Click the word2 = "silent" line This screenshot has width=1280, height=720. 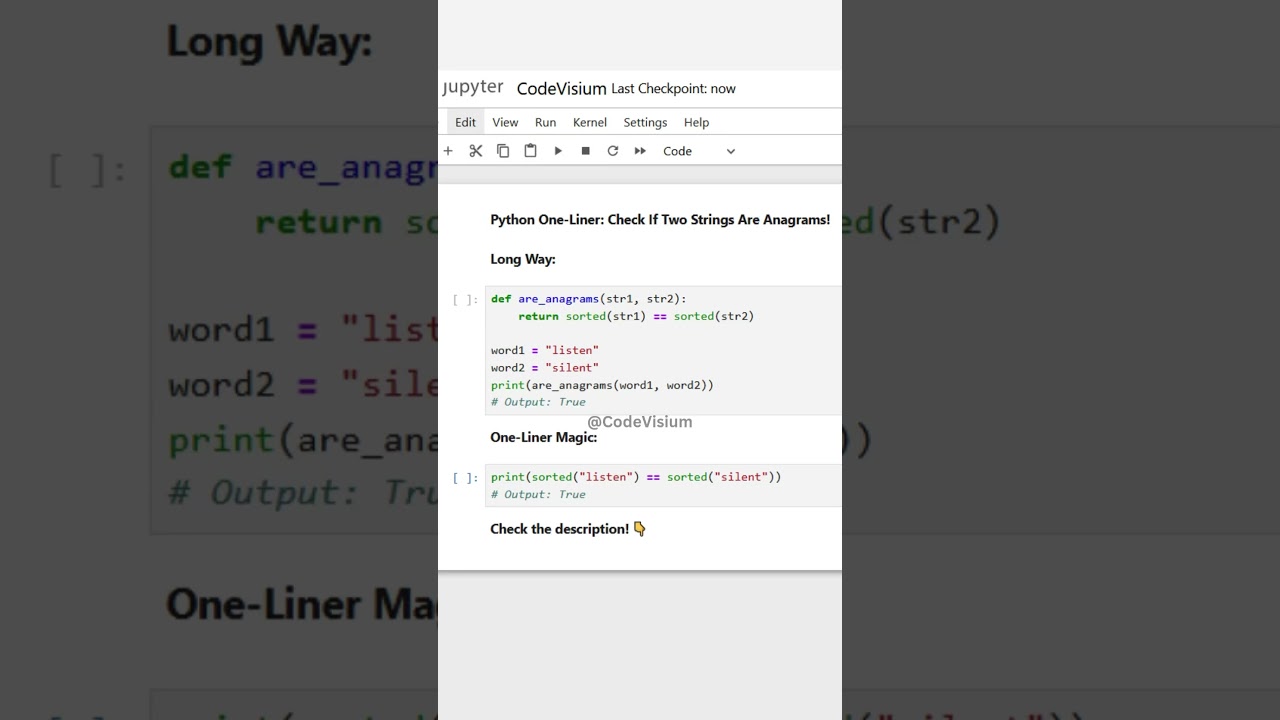click(x=545, y=367)
